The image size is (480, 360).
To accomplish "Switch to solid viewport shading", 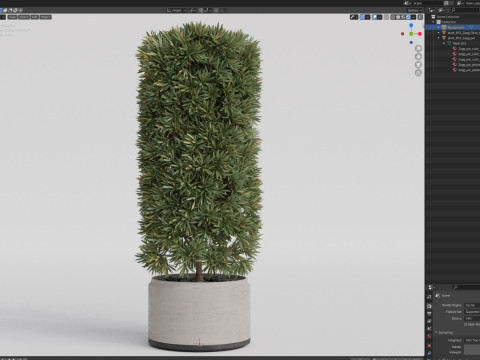I will tap(398, 17).
